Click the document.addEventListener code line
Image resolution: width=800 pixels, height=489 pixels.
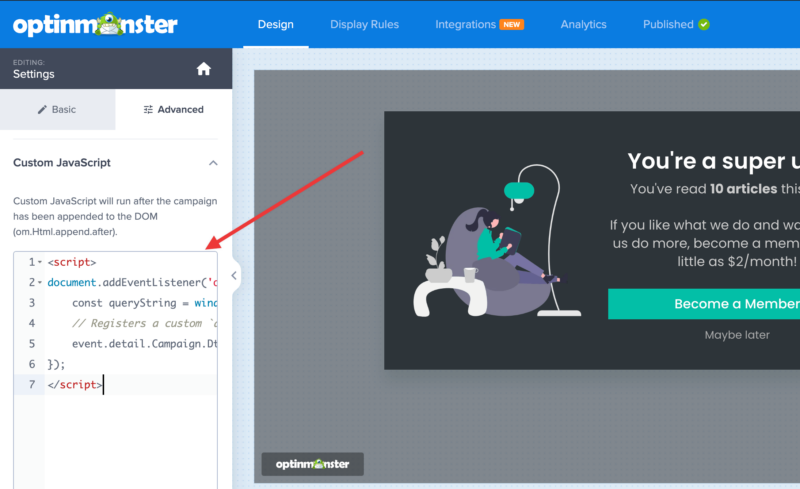point(132,282)
